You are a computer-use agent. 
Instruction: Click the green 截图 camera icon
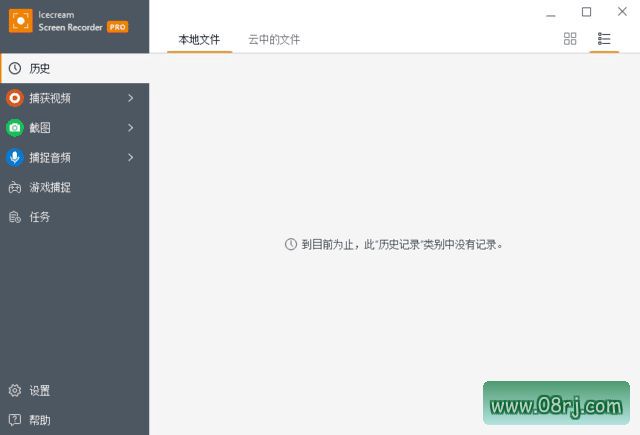point(15,128)
